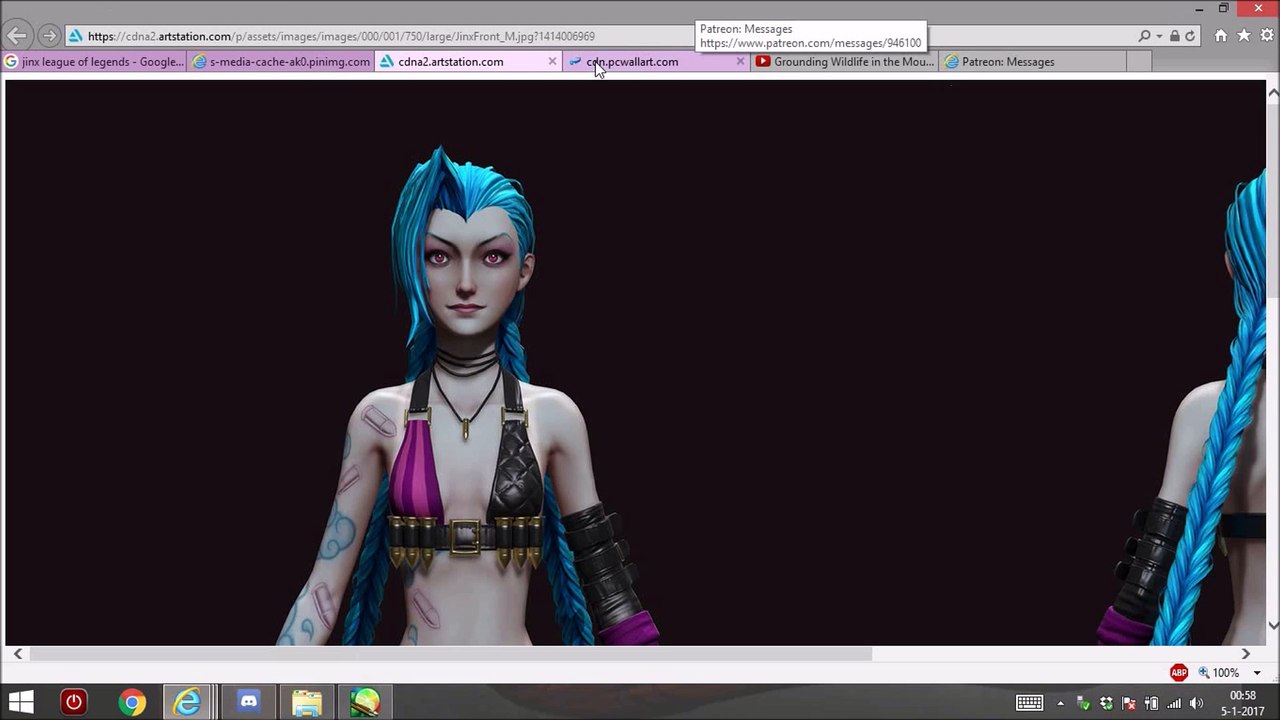
Task: Click the 100% zoom level button
Action: pos(1219,673)
